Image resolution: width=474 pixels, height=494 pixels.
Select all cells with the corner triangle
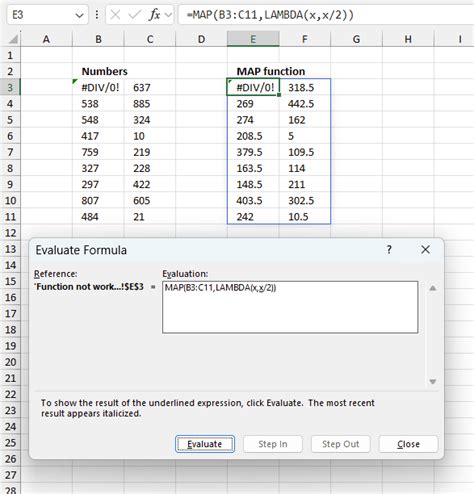[x=13, y=39]
